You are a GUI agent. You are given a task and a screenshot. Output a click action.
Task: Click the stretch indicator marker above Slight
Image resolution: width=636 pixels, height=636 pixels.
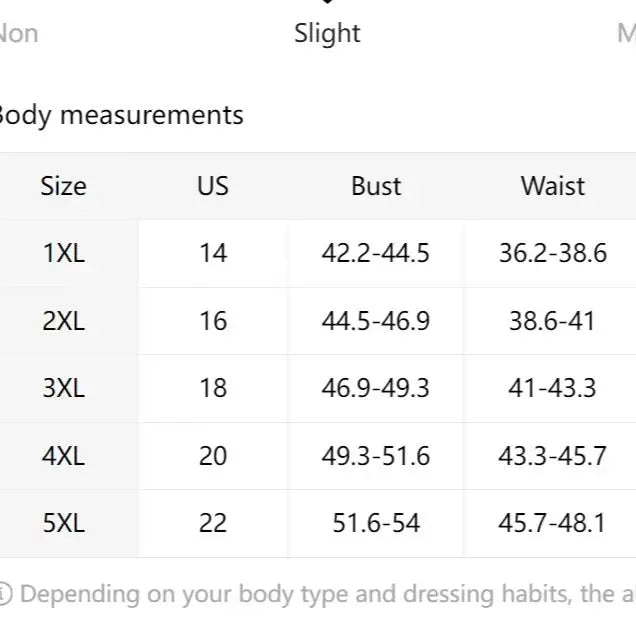327,3
